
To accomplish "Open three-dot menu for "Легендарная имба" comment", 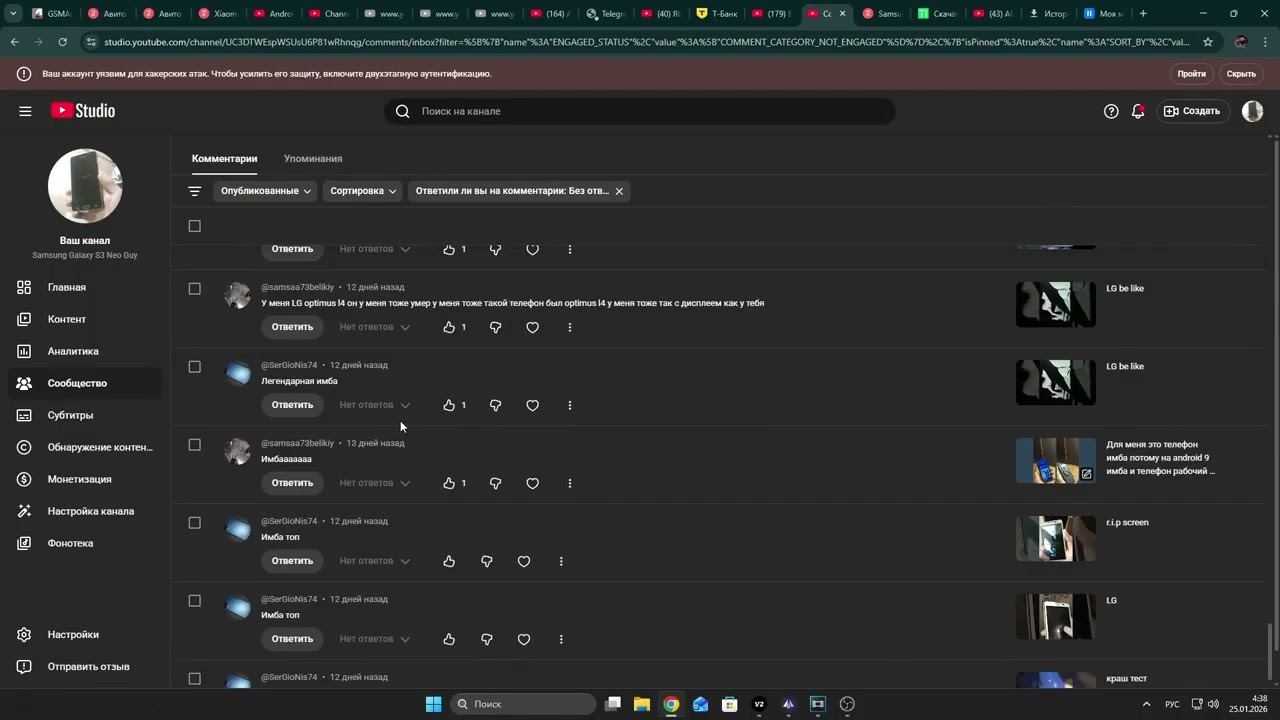I will point(570,405).
